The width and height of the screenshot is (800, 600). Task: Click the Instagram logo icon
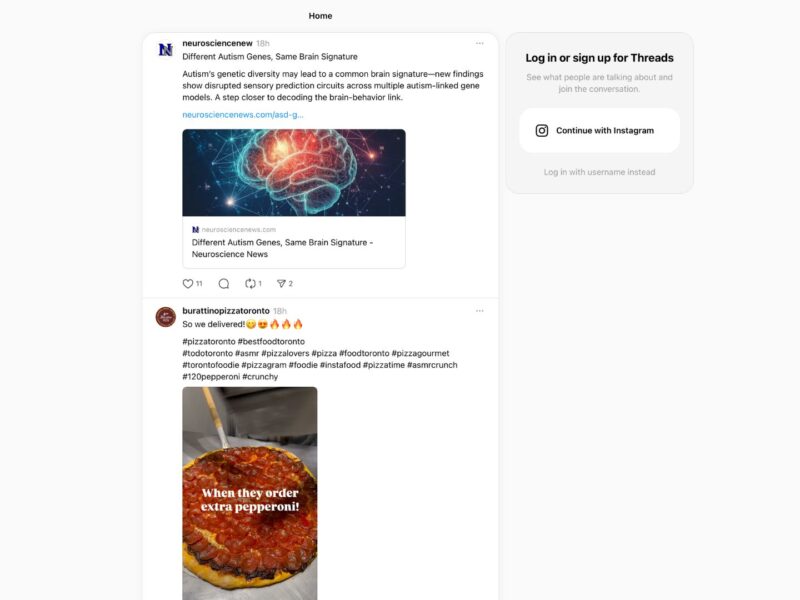[x=542, y=131]
